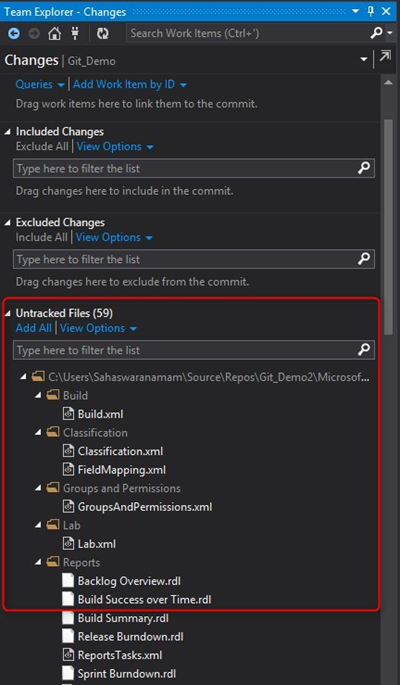Click Include All under Excluded Changes
Screen dimensions: 400x685
point(41,237)
